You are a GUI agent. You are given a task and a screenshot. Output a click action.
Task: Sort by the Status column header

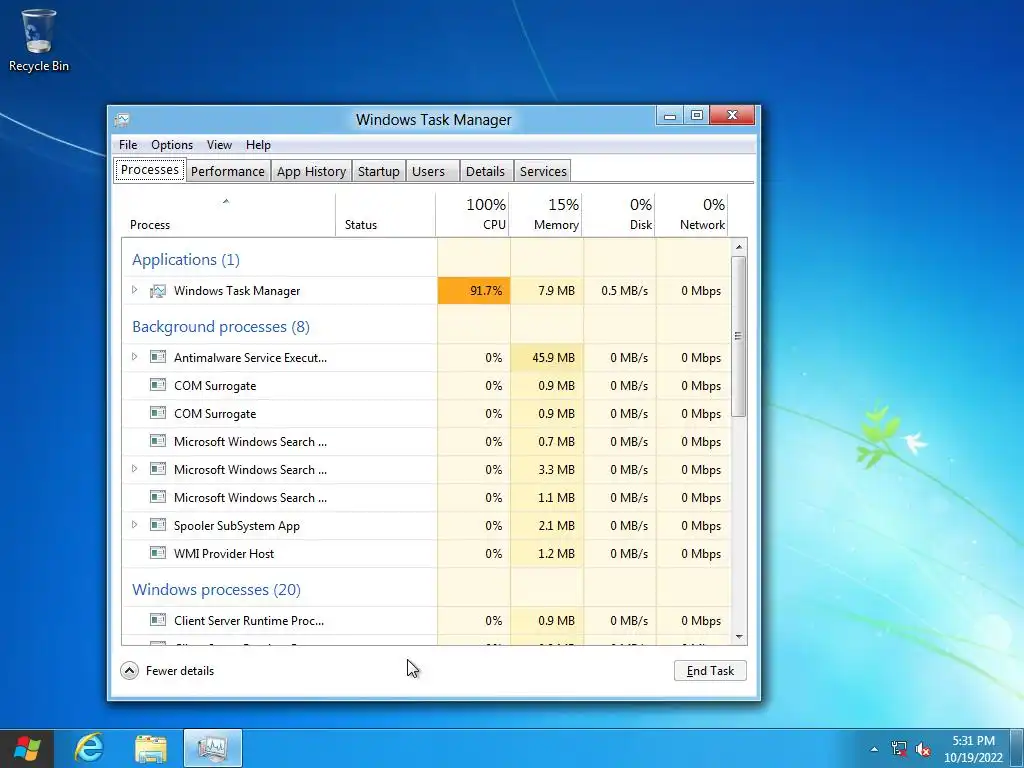pos(385,215)
